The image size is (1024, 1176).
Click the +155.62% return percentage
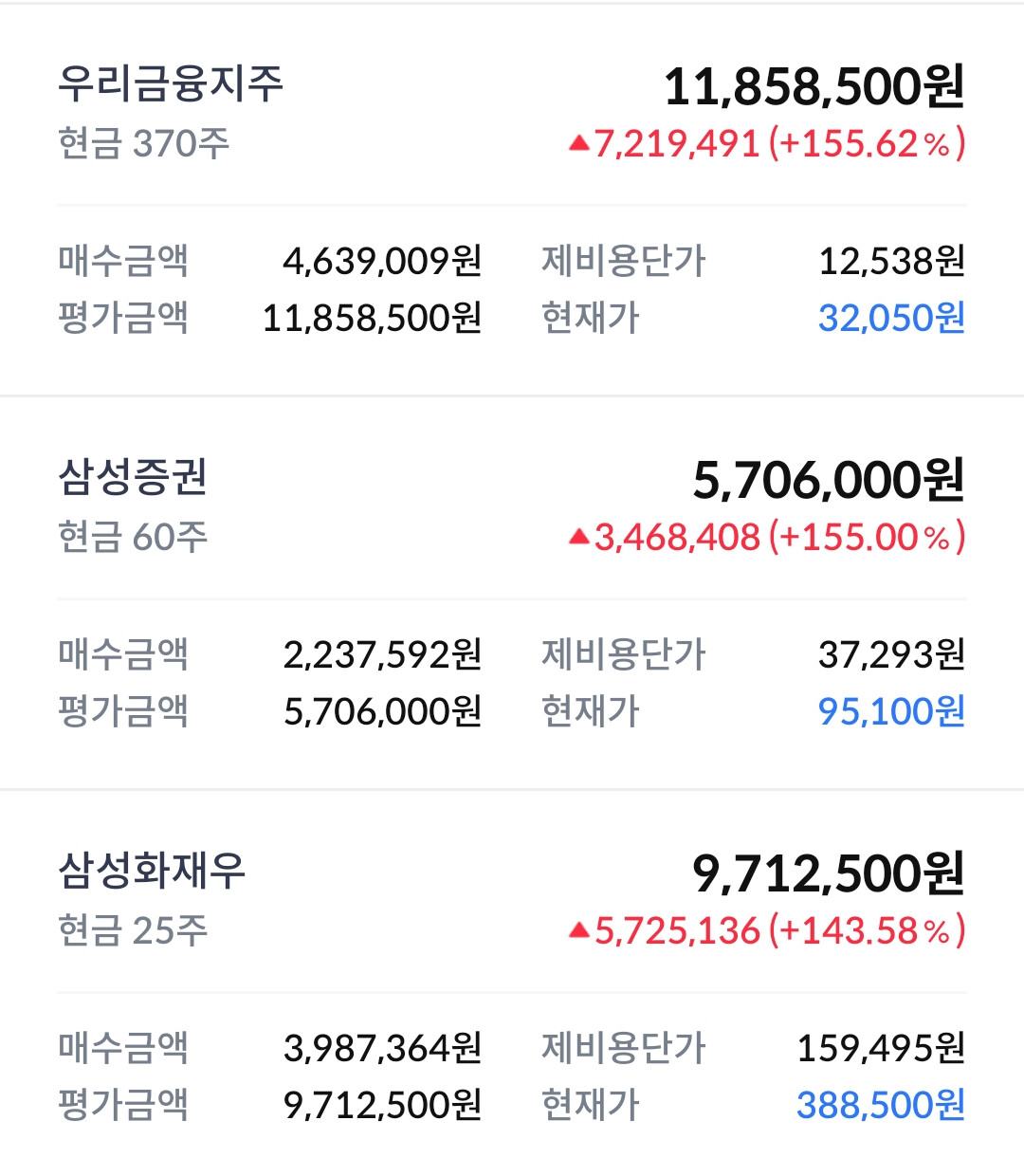coord(867,144)
